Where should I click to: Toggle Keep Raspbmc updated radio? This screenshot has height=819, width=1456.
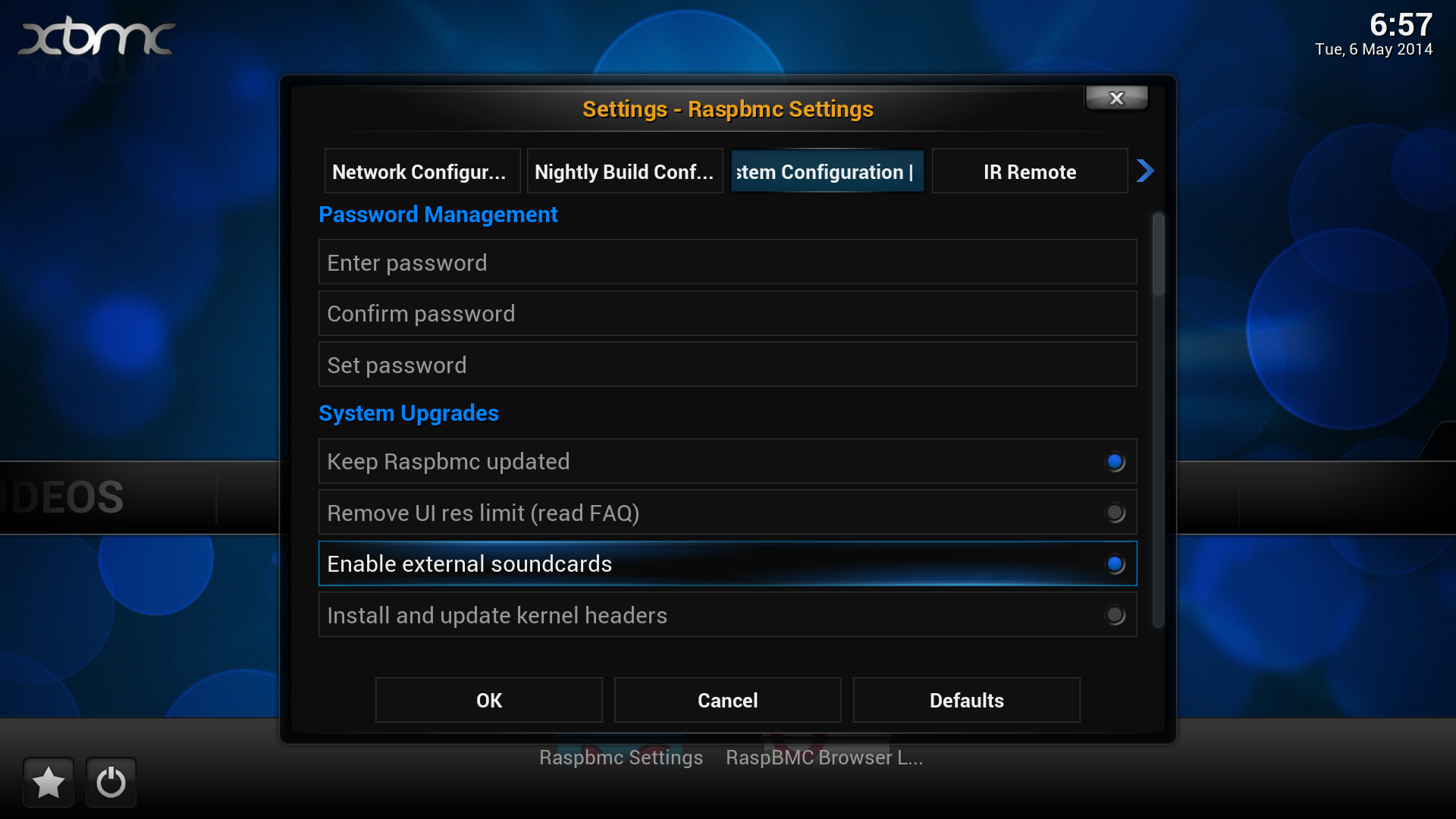[x=1115, y=462]
